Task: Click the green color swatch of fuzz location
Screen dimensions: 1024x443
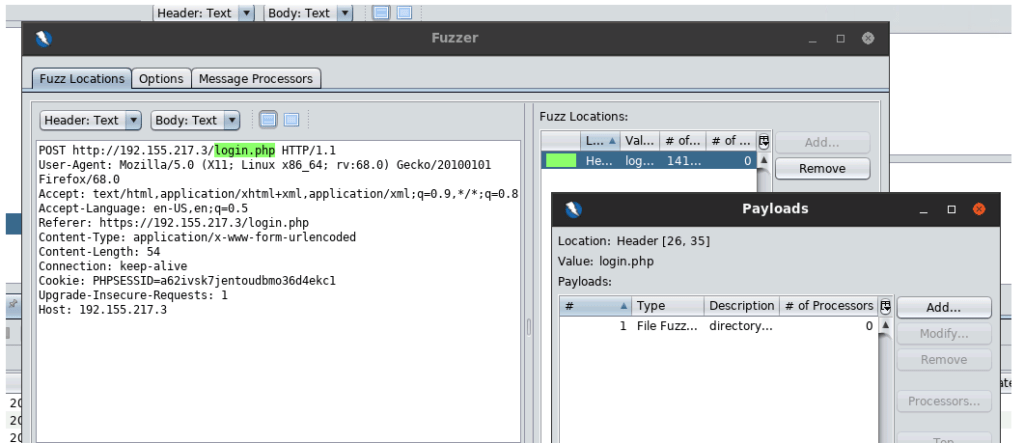Action: coord(560,160)
